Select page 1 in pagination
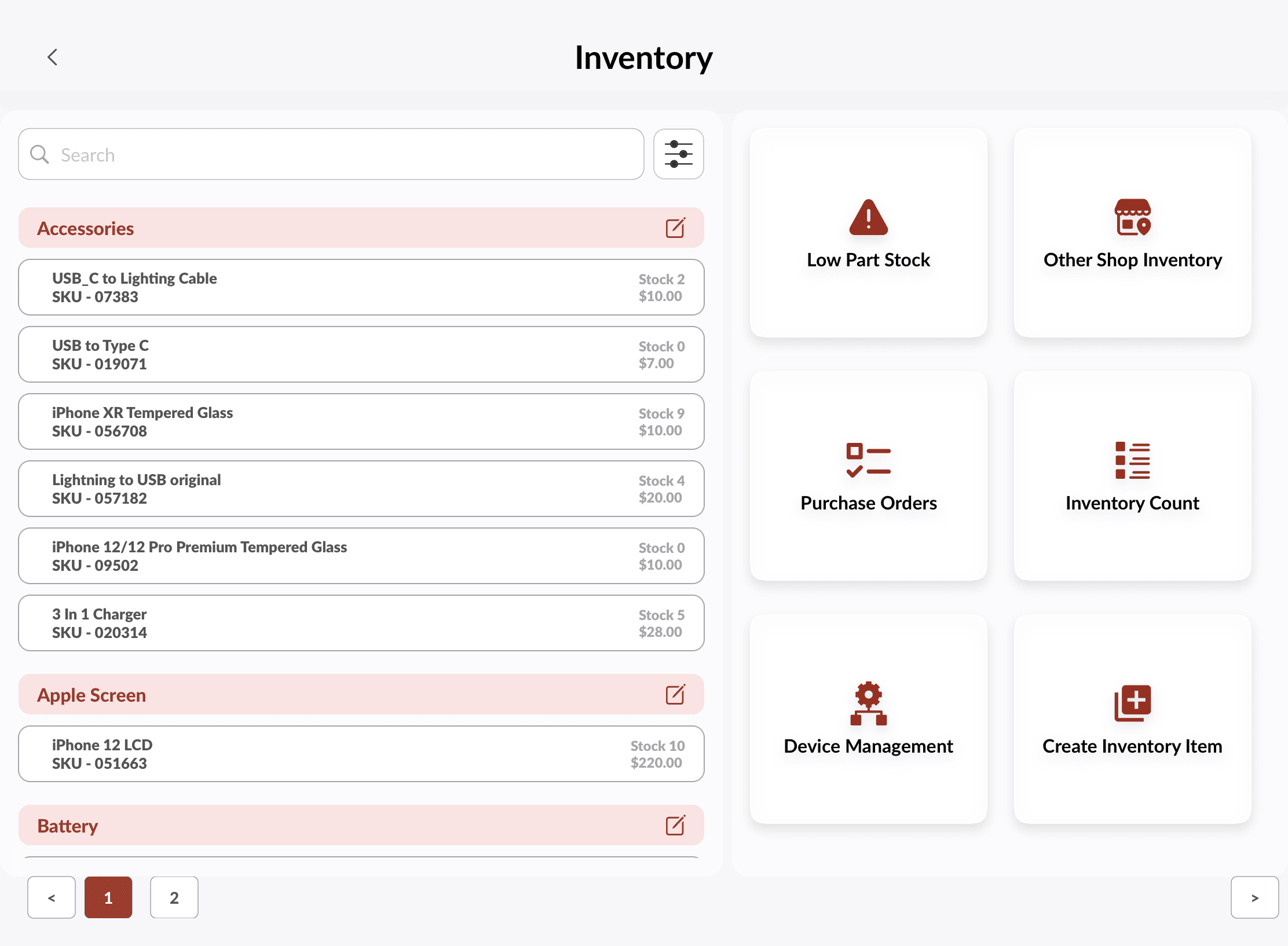1288x946 pixels. 108,897
